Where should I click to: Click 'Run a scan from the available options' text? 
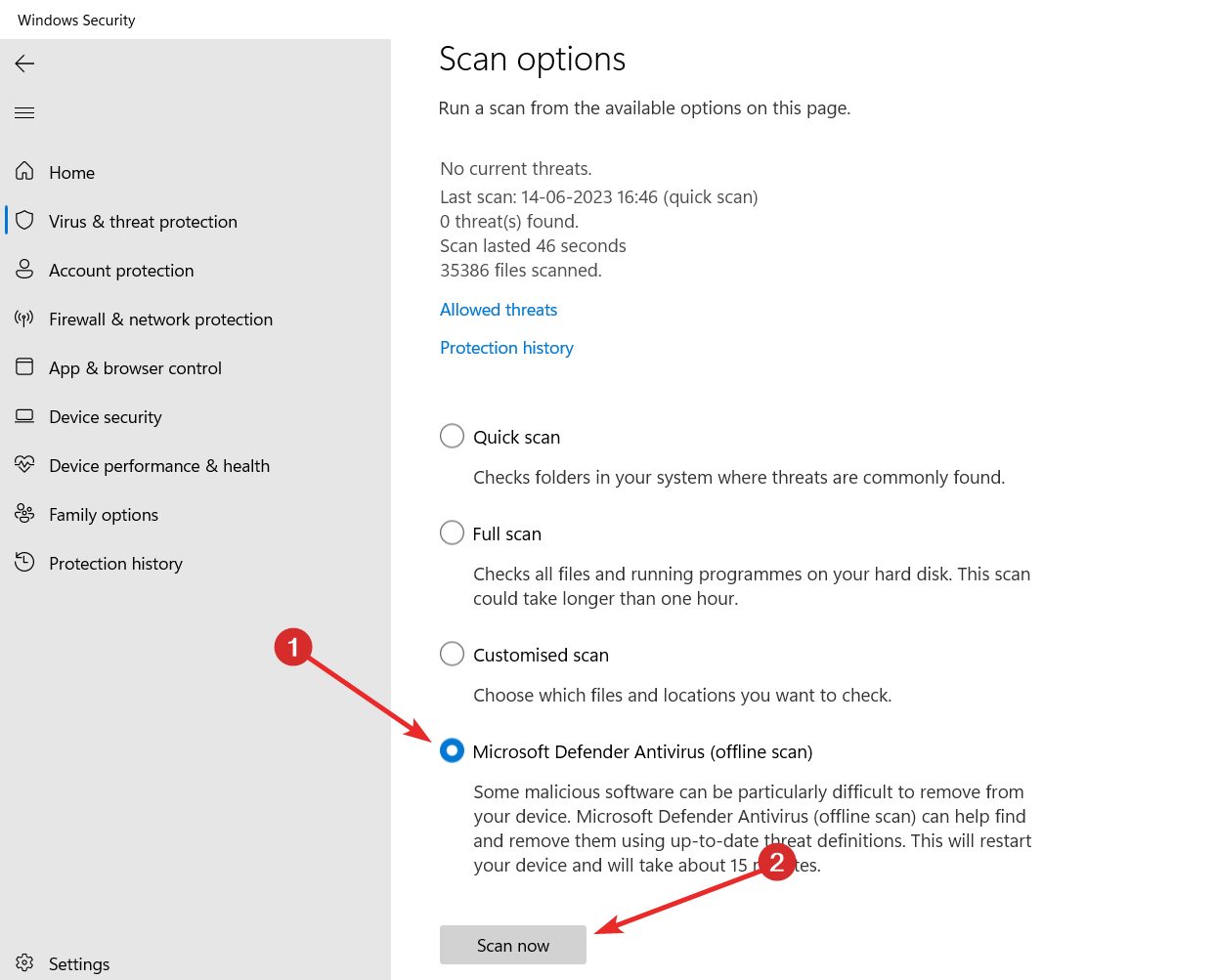pos(644,108)
